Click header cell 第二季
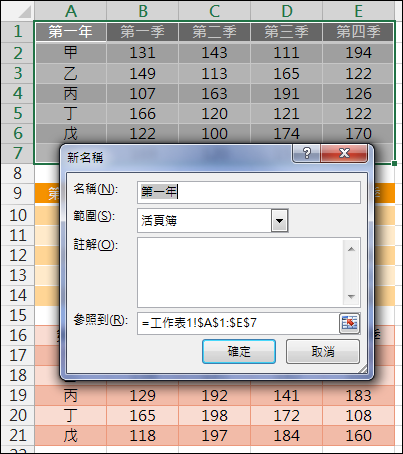The image size is (403, 454). click(214, 32)
